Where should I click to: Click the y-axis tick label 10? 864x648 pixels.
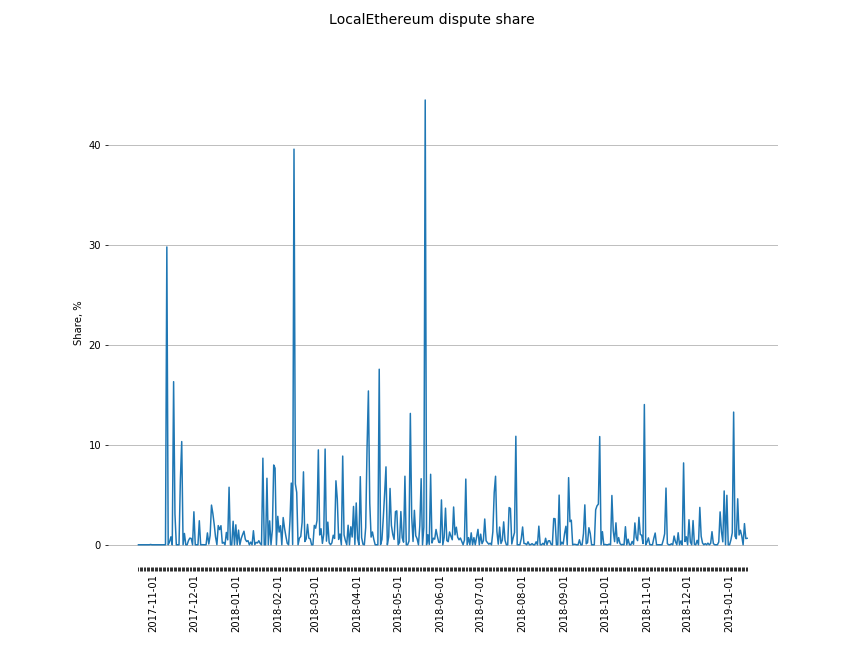click(x=95, y=445)
